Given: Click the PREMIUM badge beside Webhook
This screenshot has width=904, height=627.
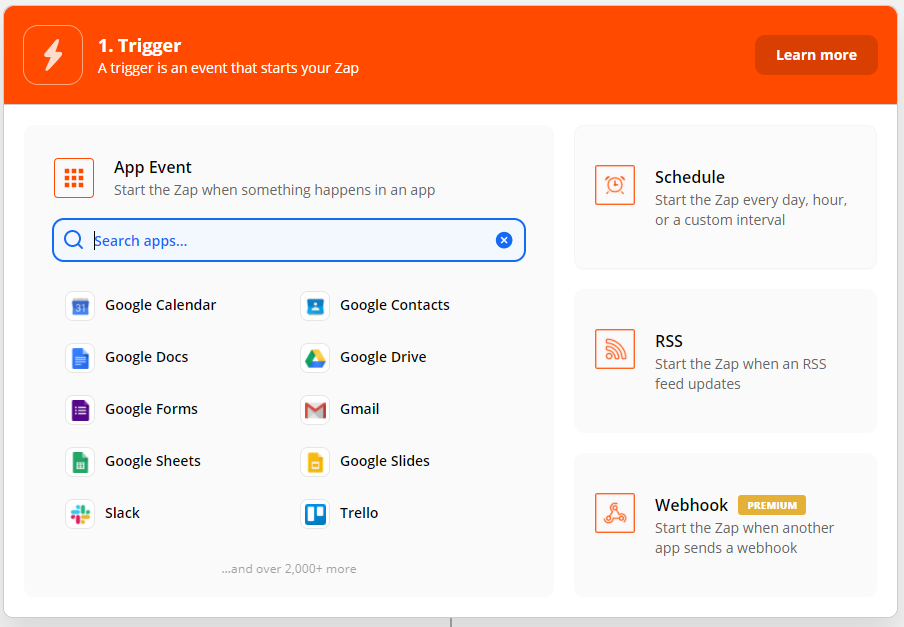Looking at the screenshot, I should click(772, 505).
